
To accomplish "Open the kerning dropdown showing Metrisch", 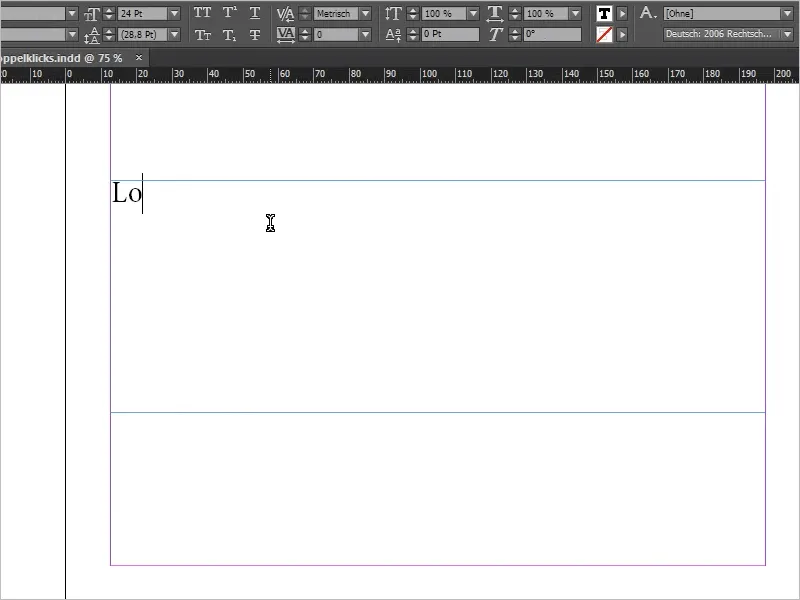I will point(365,14).
